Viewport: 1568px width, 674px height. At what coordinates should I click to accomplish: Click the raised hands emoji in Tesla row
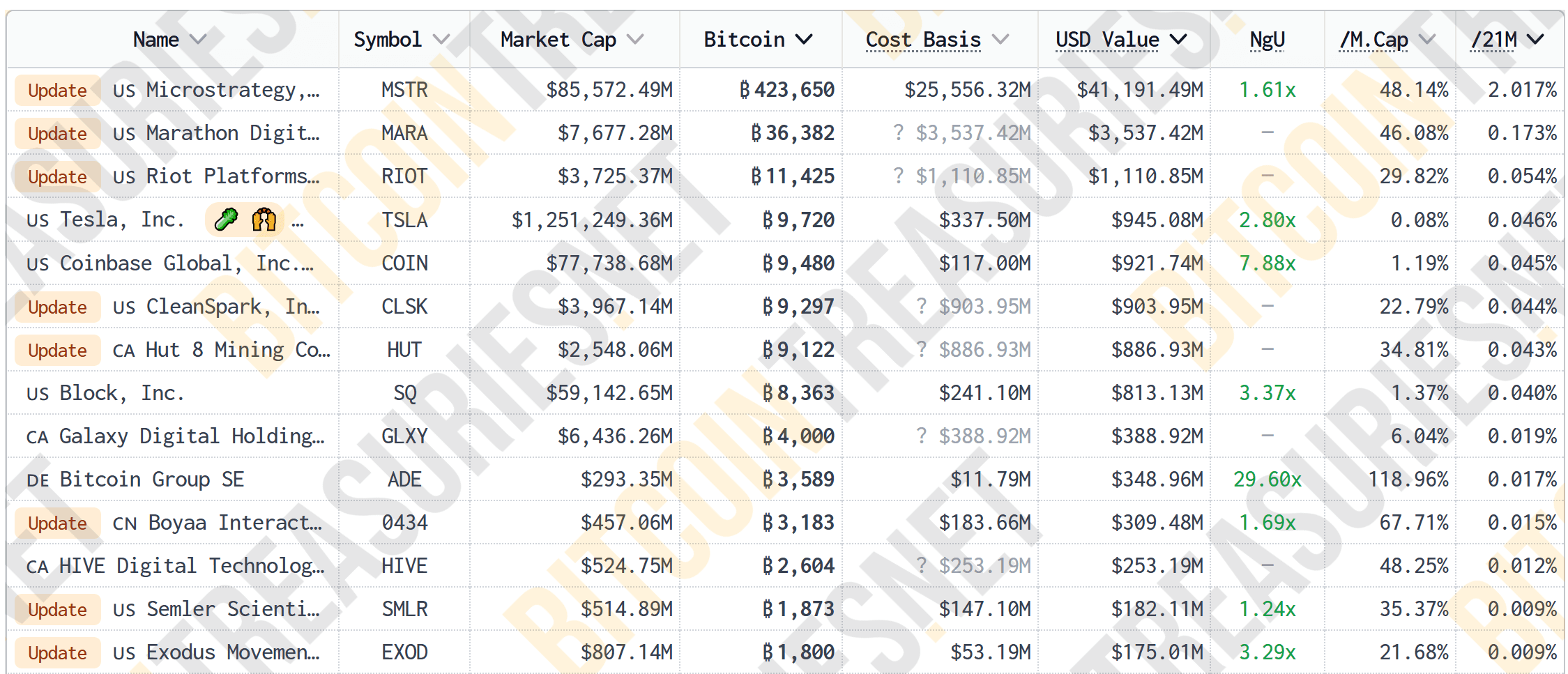[x=264, y=220]
